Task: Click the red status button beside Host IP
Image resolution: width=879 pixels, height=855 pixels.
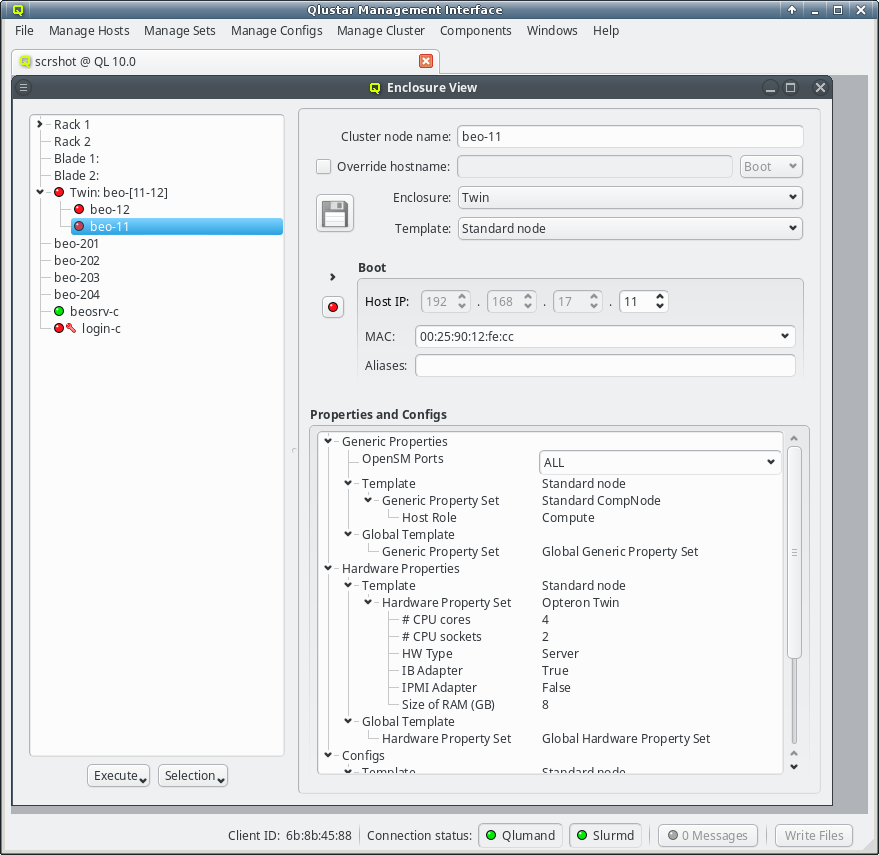Action: click(x=333, y=307)
